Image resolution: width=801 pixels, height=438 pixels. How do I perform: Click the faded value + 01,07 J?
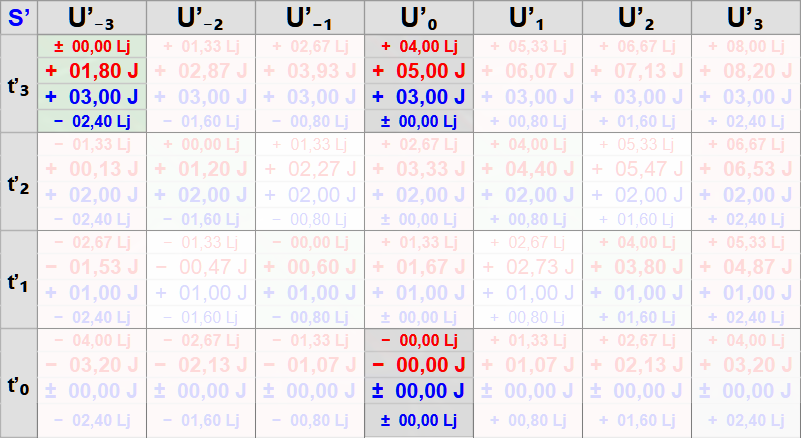528,365
